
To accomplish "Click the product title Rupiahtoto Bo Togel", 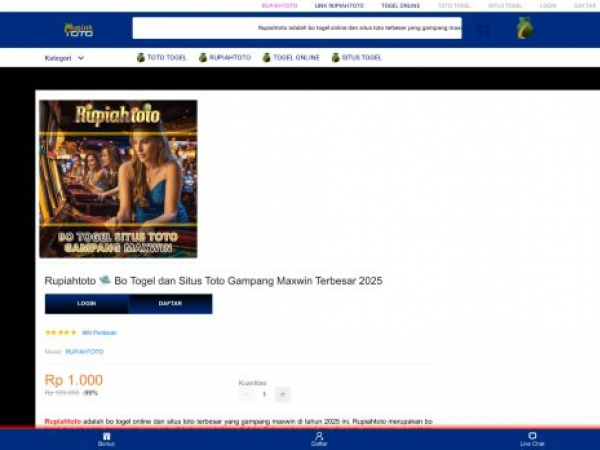I will (x=214, y=281).
